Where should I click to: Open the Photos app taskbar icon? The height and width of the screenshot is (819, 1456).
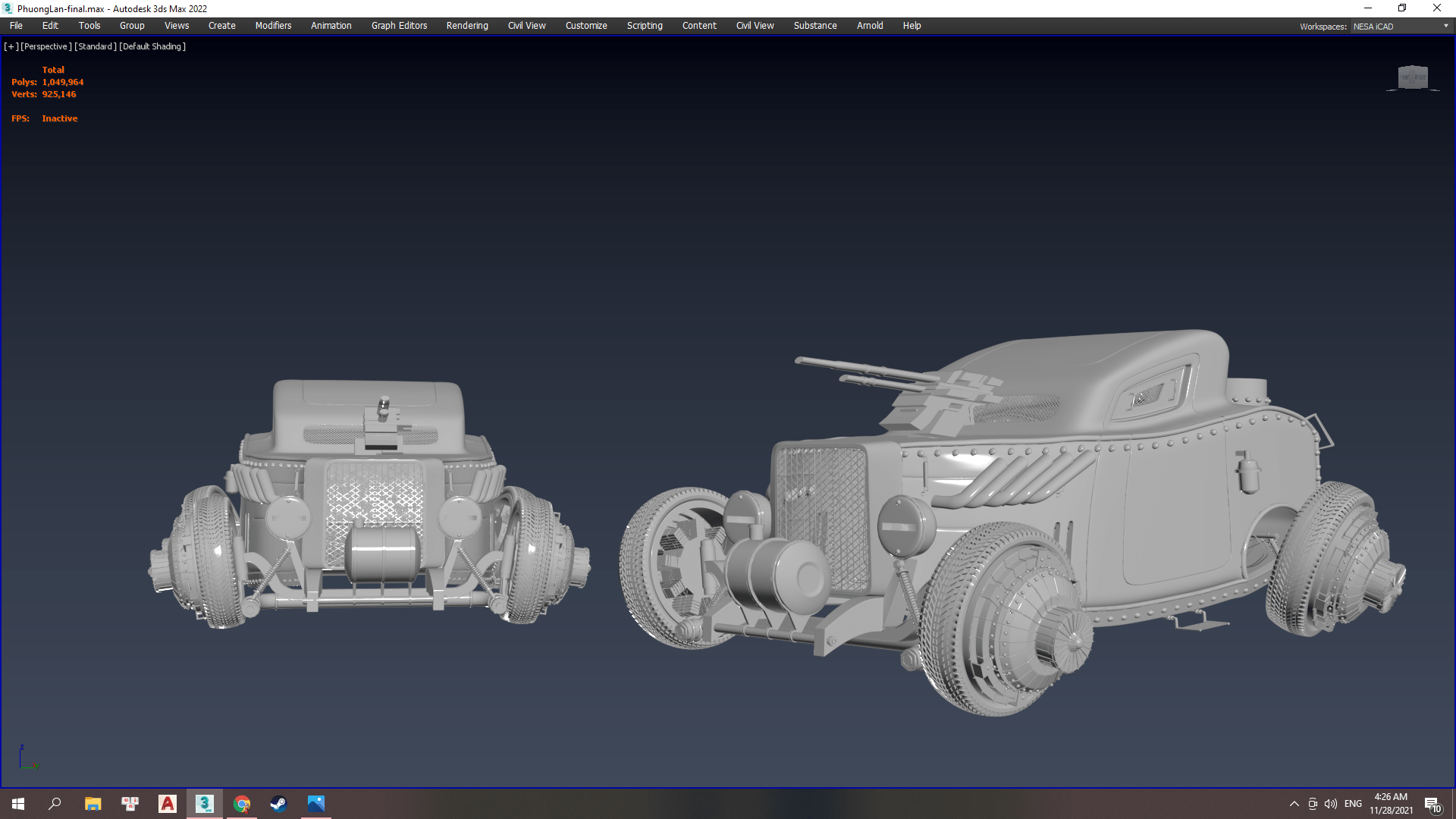tap(315, 804)
